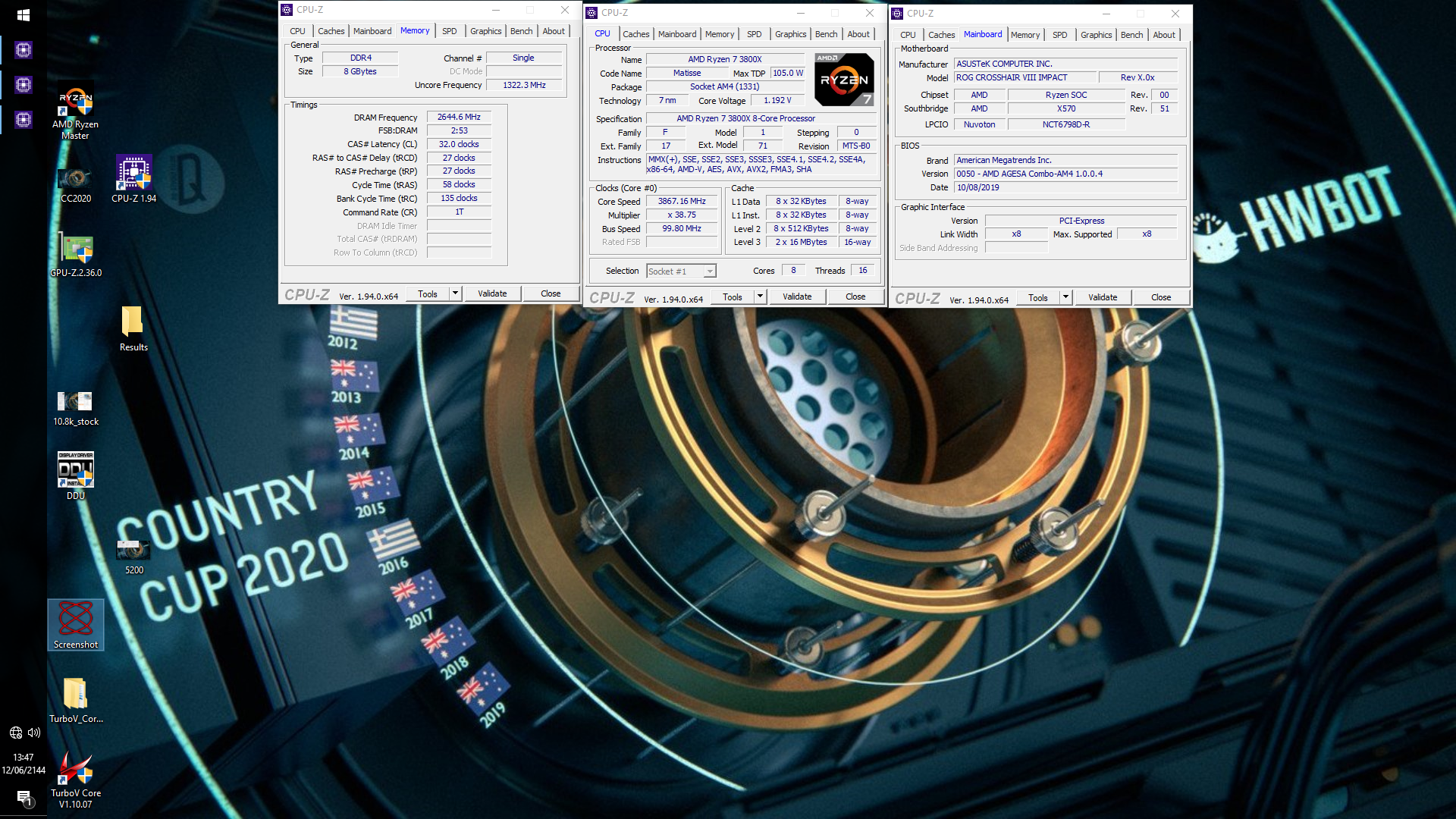This screenshot has height=819, width=1456.
Task: Expand Tools dropdown arrow in CPU window
Action: click(x=761, y=297)
